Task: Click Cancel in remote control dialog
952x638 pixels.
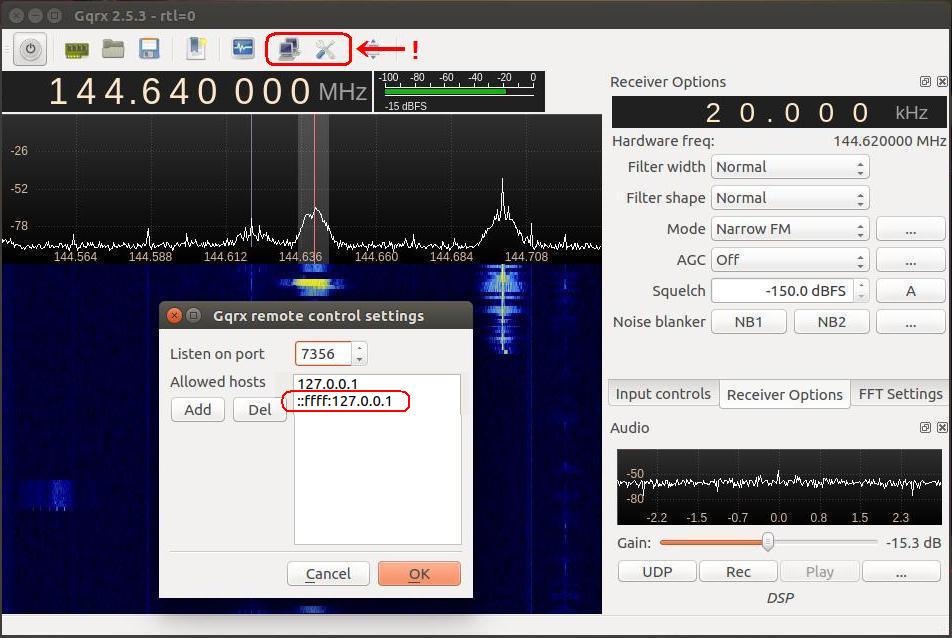Action: click(x=328, y=574)
